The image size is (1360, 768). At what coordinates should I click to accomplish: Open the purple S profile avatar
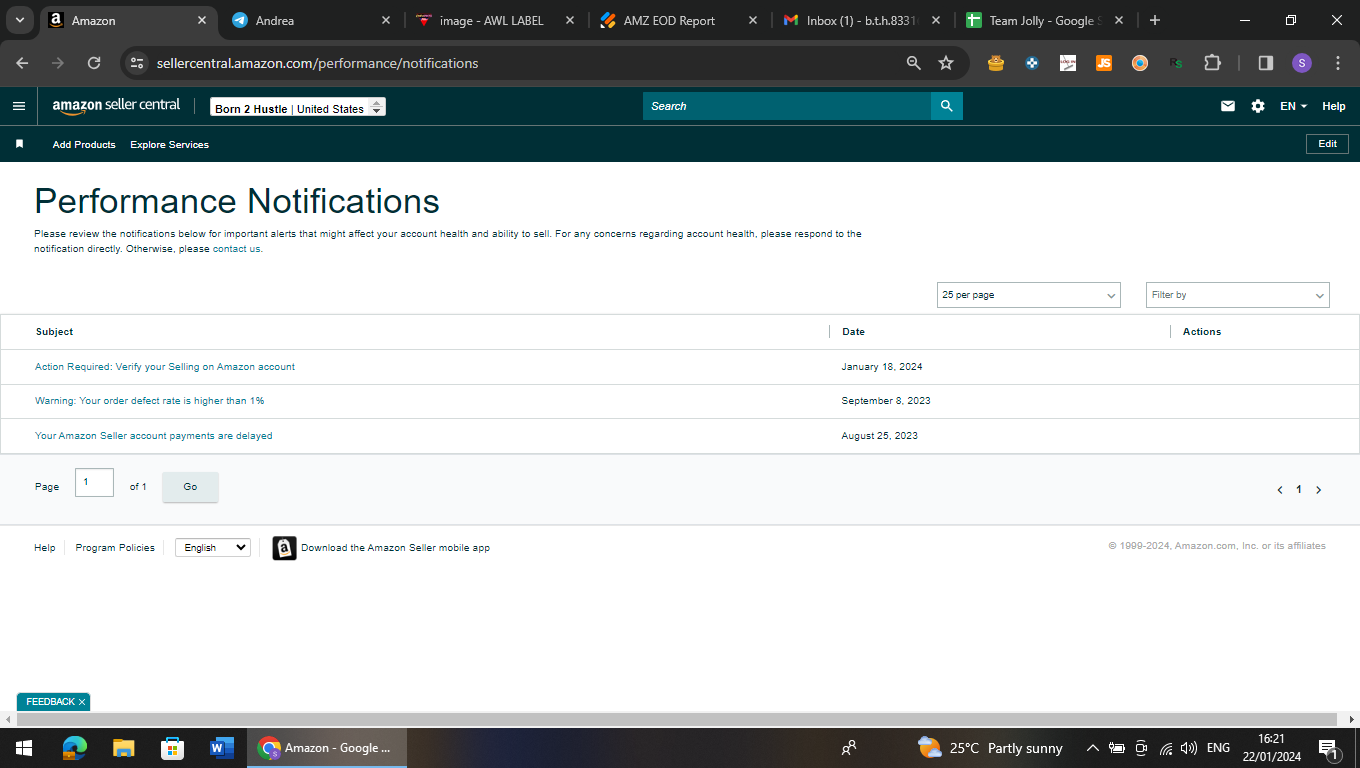tap(1301, 63)
